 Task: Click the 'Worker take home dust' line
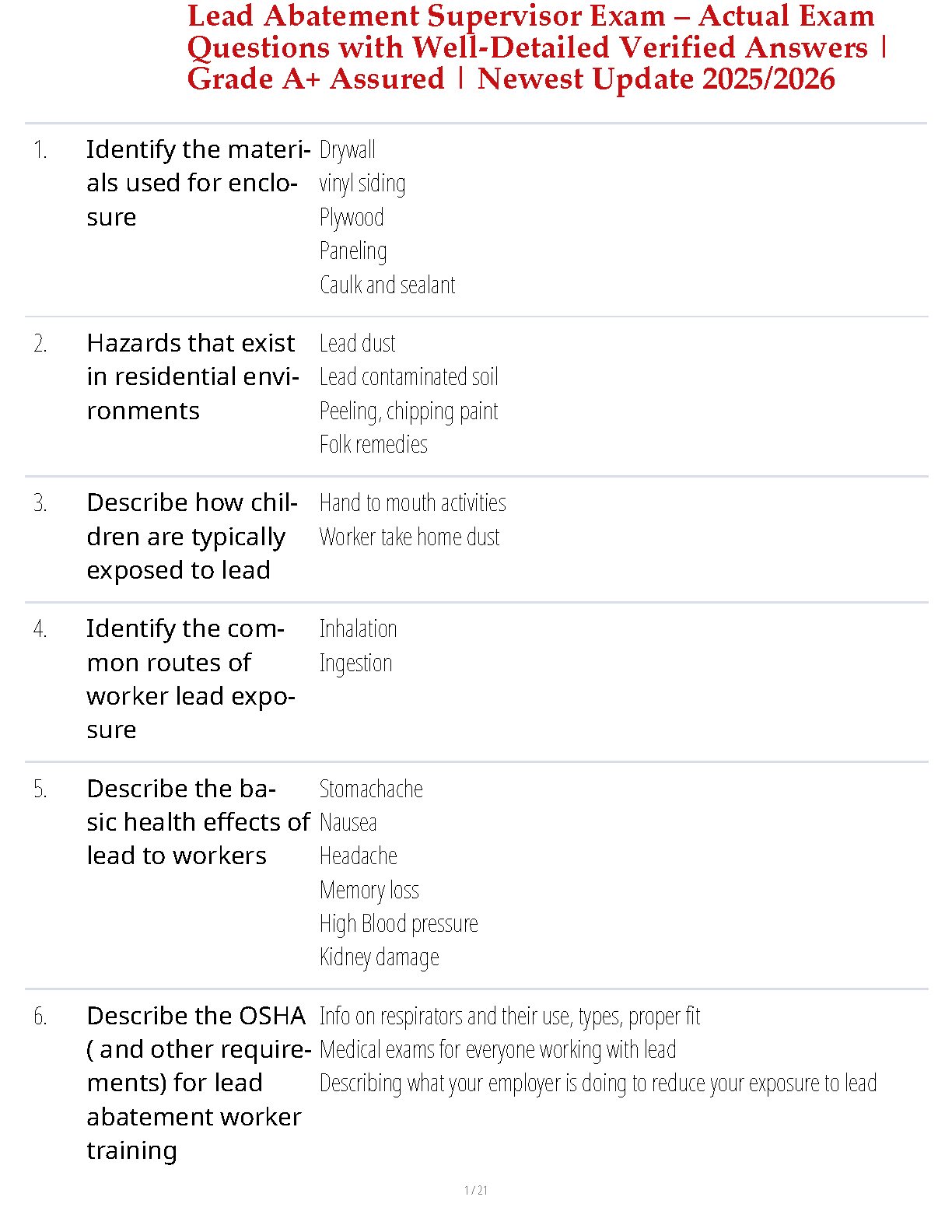(409, 537)
